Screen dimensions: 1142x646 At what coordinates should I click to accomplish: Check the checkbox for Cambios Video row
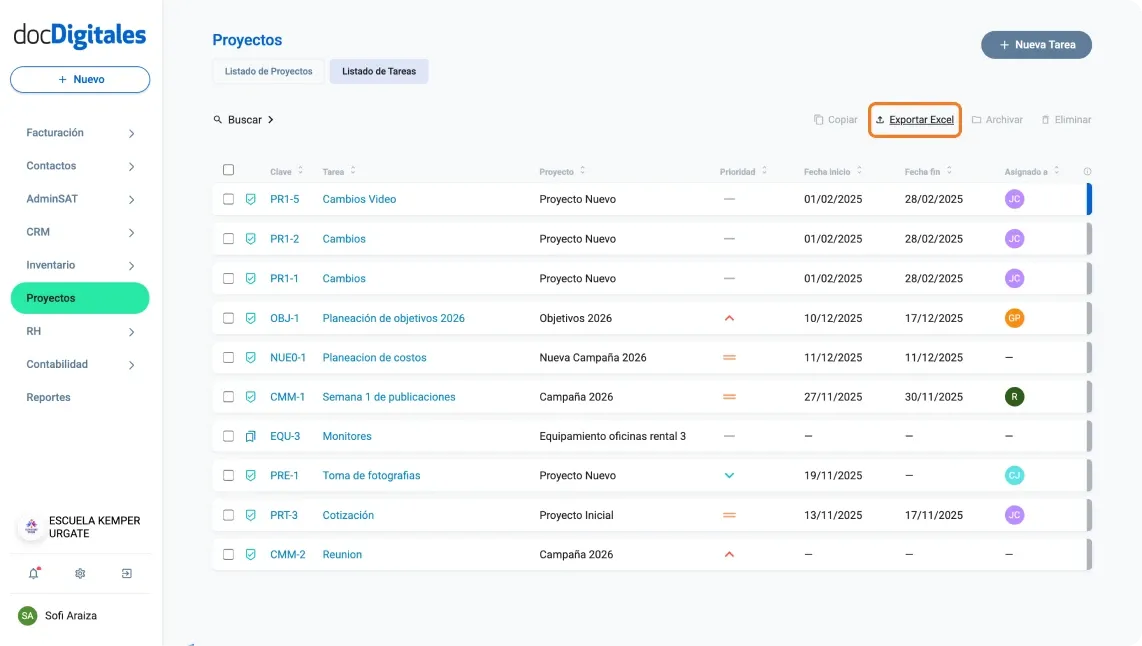click(228, 199)
